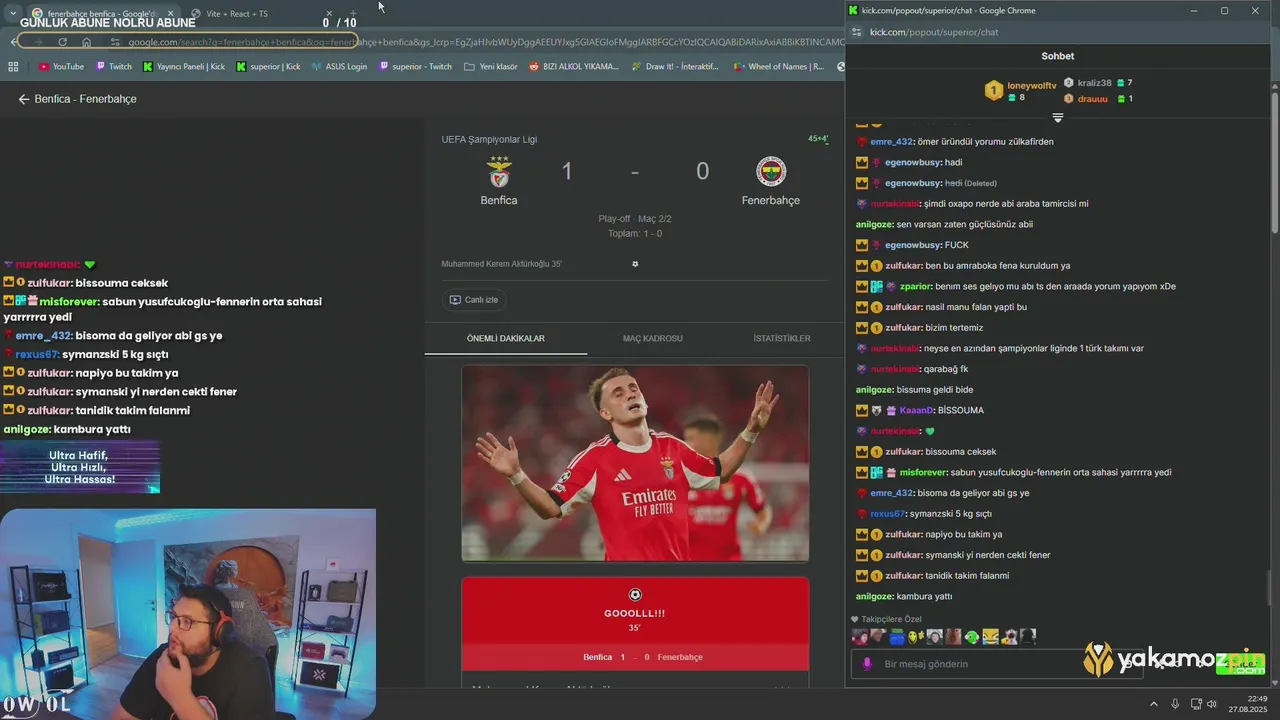Screen dimensions: 1280x720
Task: Insert the green parrot emote in chat
Action: pyautogui.click(x=972, y=637)
